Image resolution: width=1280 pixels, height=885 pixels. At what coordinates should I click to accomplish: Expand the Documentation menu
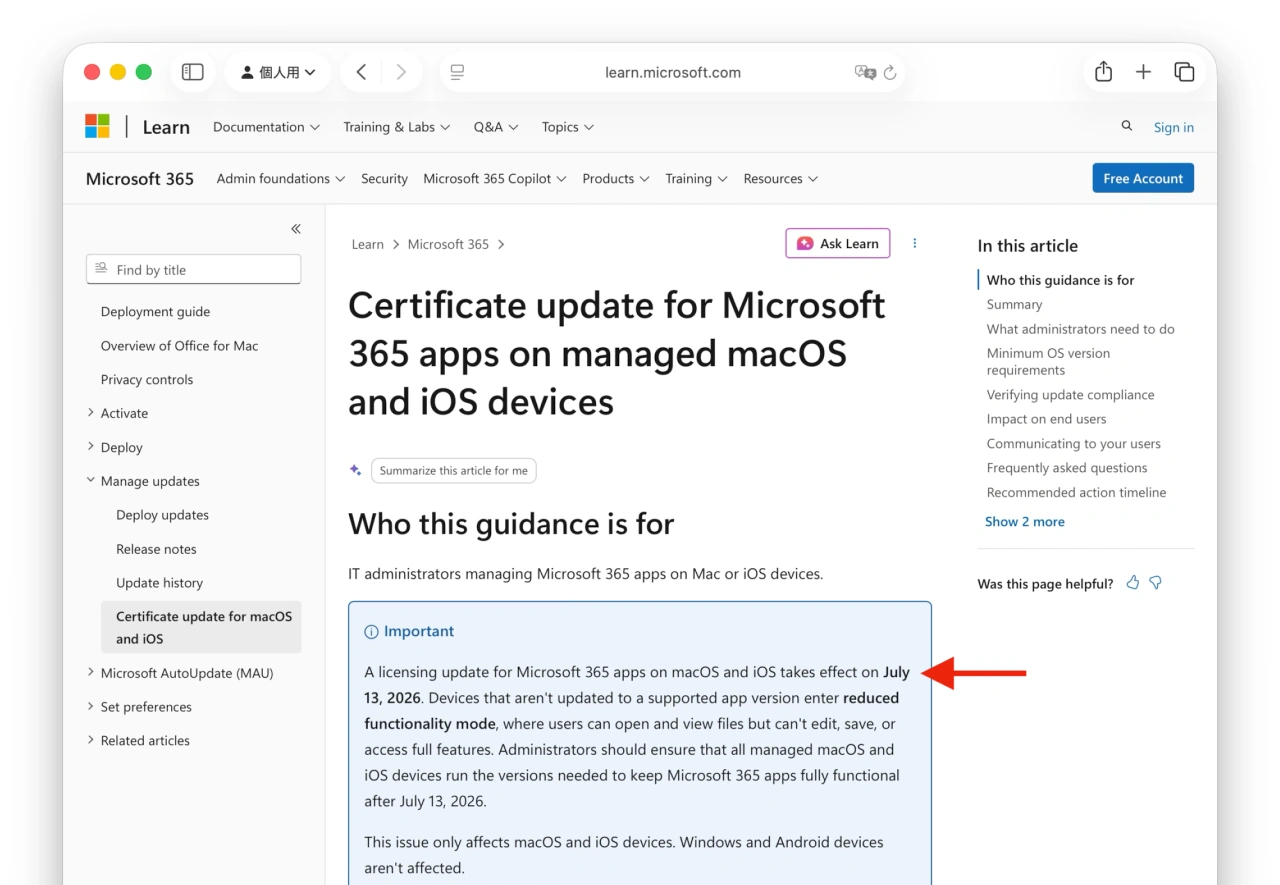(x=266, y=127)
